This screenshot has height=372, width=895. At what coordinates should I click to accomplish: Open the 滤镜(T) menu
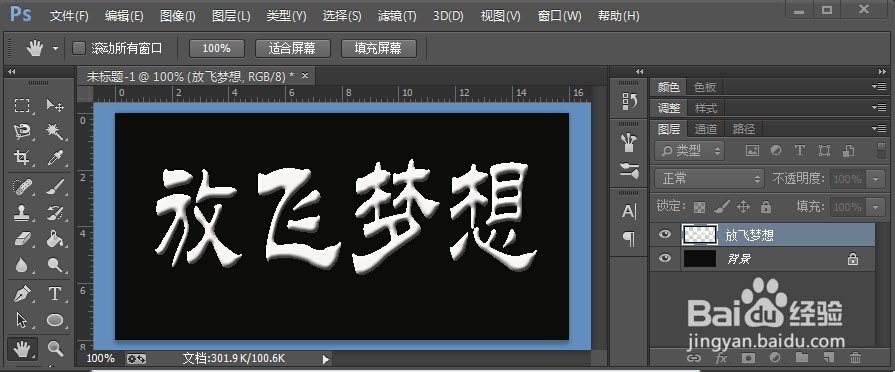pos(397,16)
